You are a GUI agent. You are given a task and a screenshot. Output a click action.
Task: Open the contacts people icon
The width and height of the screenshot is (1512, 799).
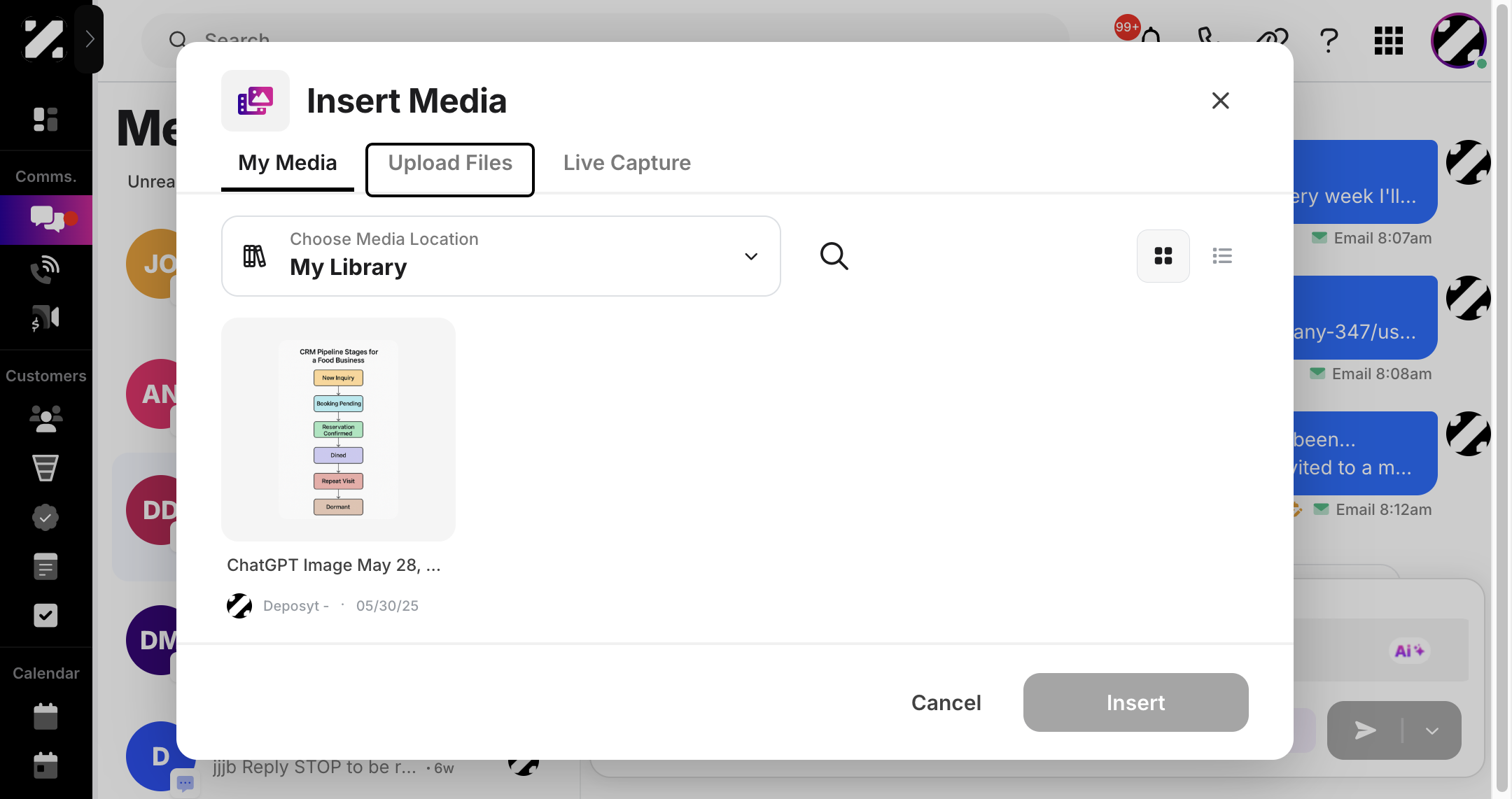pos(45,418)
